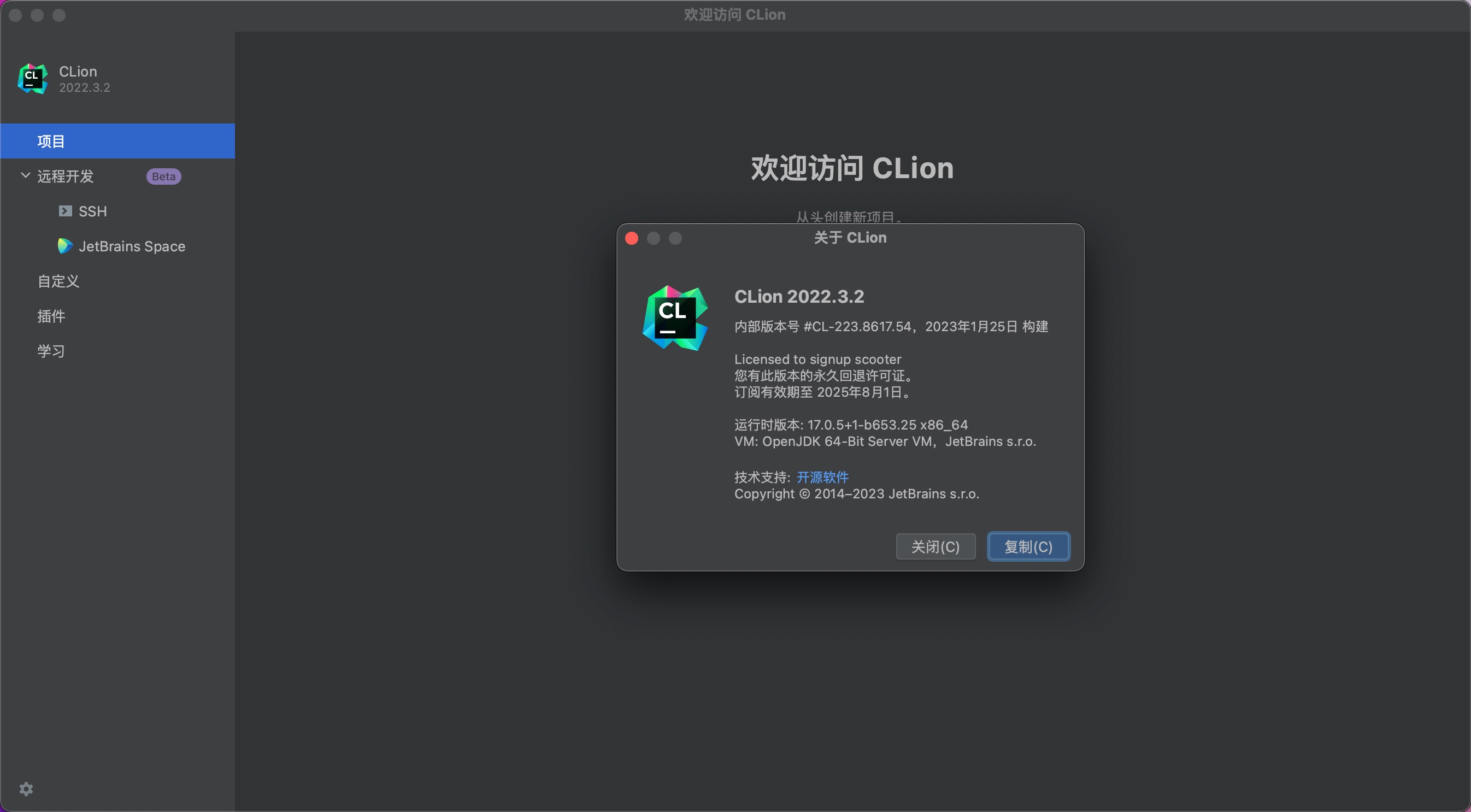The height and width of the screenshot is (812, 1471).
Task: Click the 关闭(C) button in the About dialog
Action: point(935,546)
